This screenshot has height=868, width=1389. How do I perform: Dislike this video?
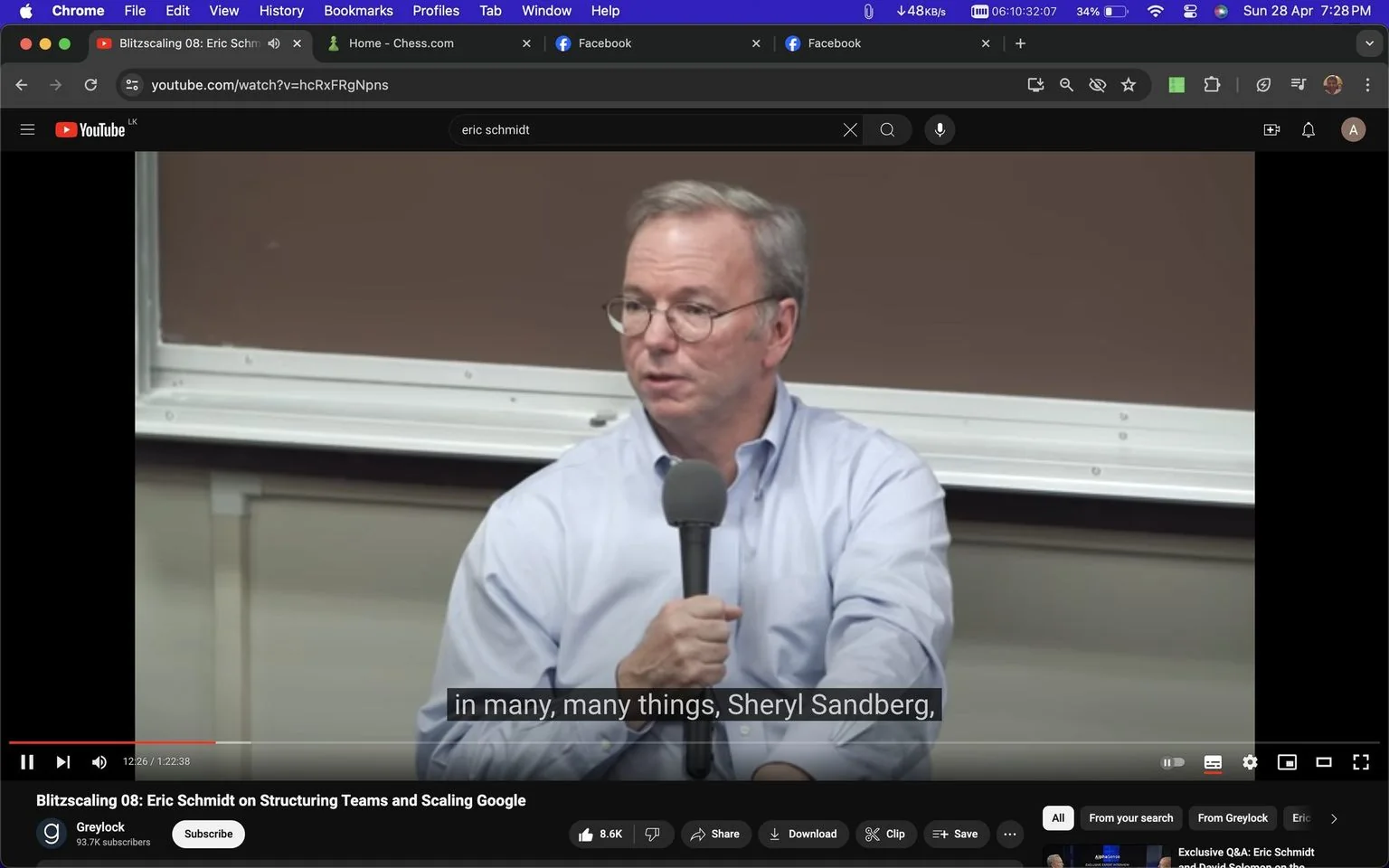click(x=654, y=834)
